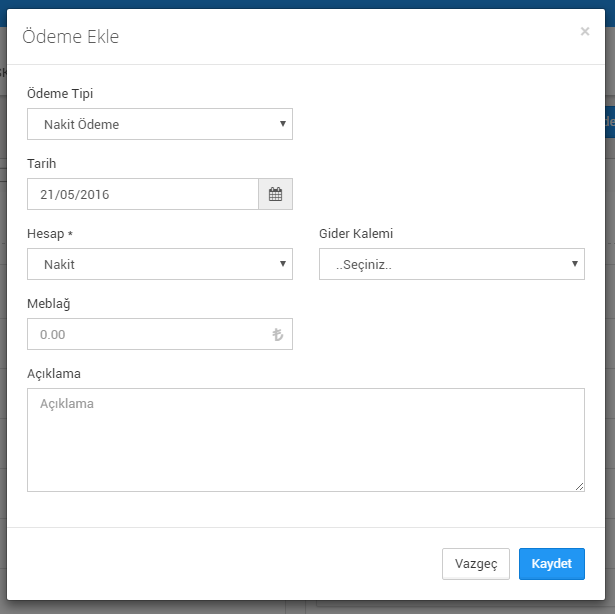Click the arrow on the Ödeme Tipi select
The image size is (615, 614).
pos(282,124)
